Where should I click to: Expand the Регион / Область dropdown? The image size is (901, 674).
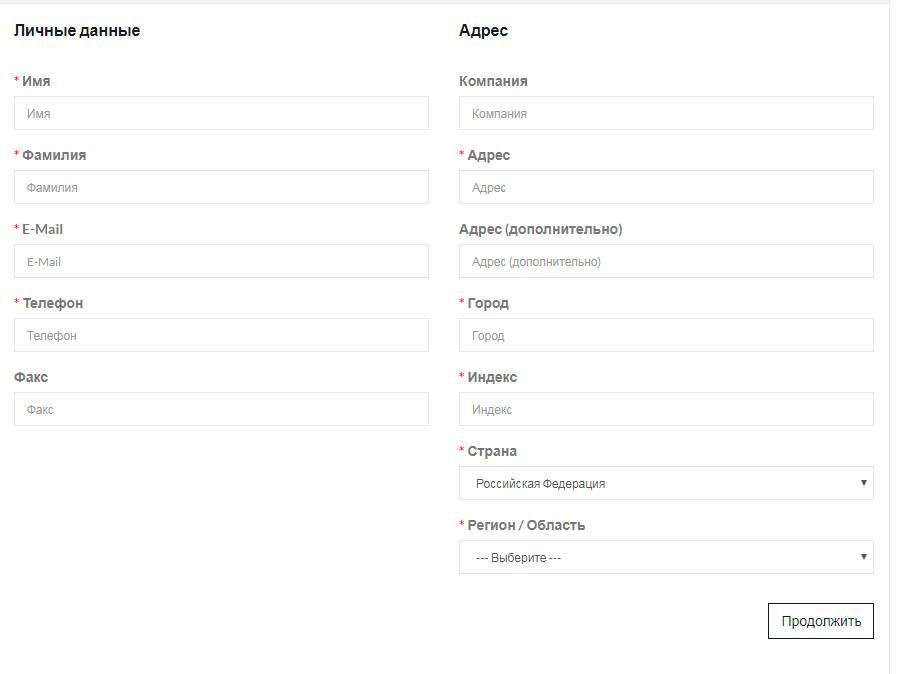tap(666, 557)
